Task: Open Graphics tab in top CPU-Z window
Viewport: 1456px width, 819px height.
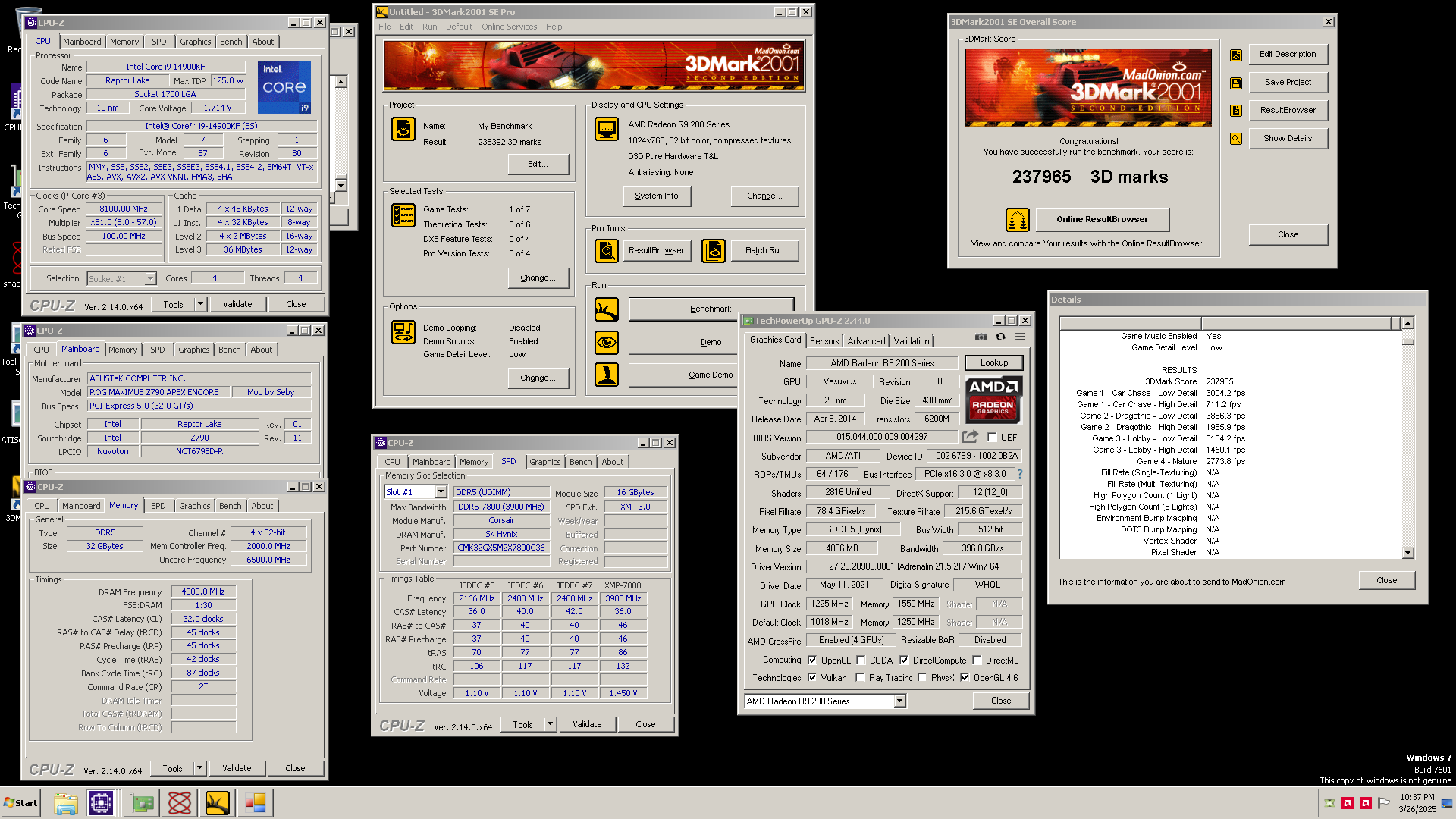Action: coord(196,42)
